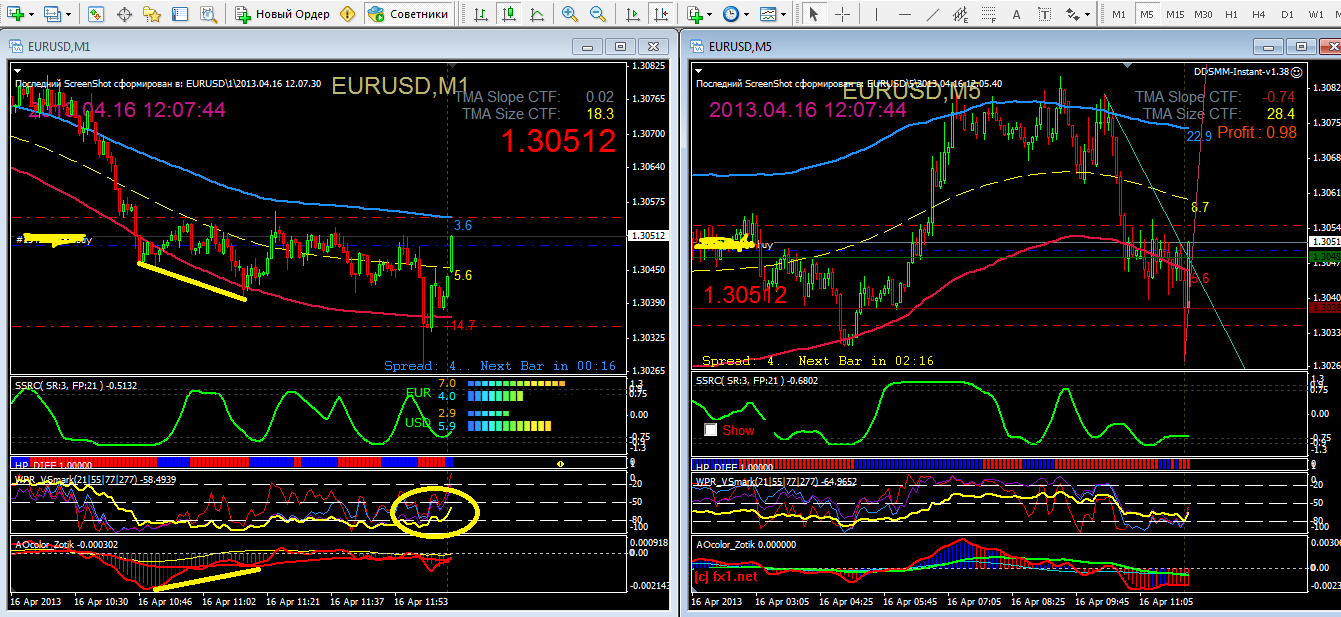Zoom out the chart

[597, 14]
